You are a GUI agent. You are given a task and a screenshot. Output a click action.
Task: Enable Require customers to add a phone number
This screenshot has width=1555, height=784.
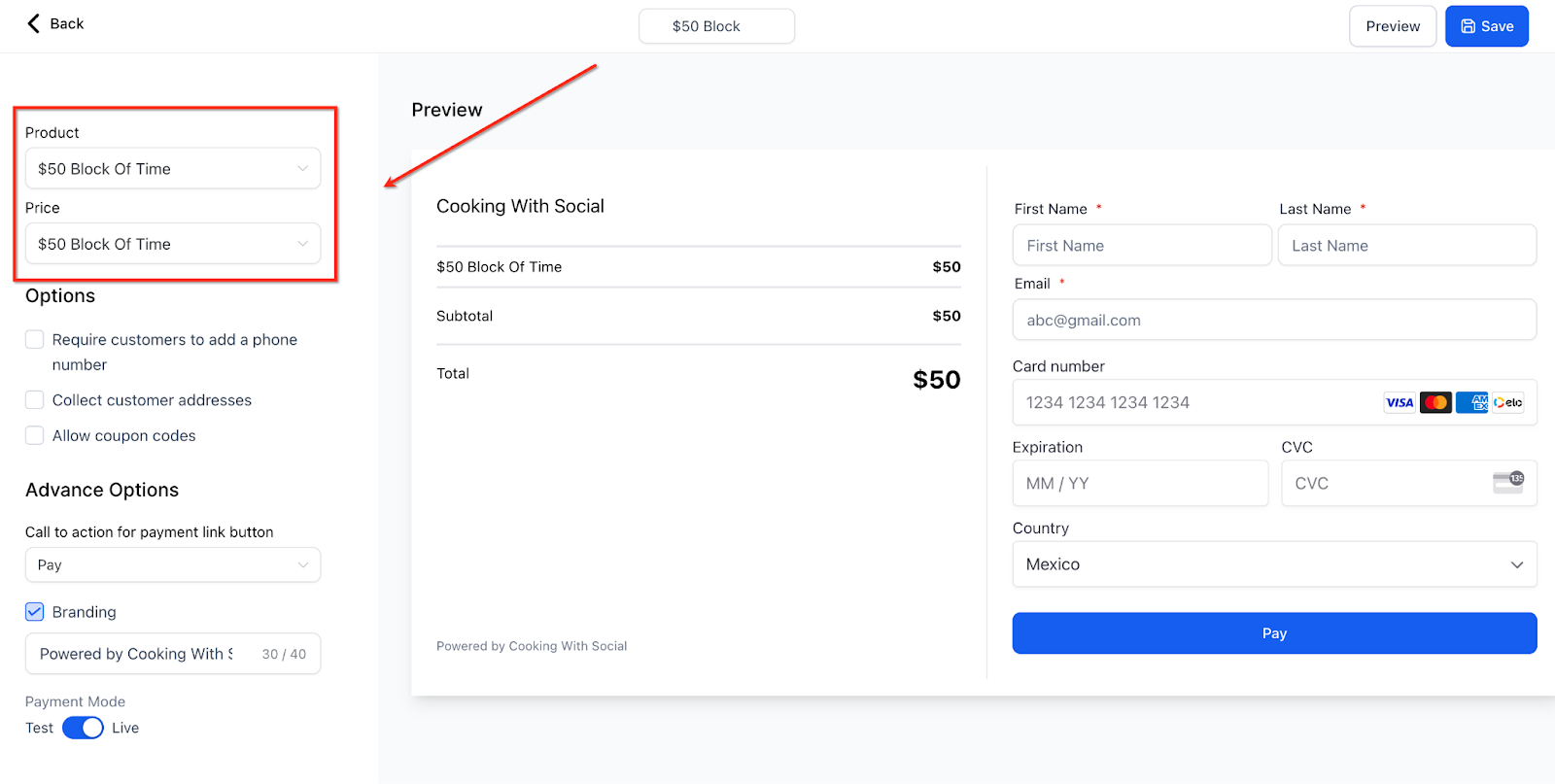35,339
